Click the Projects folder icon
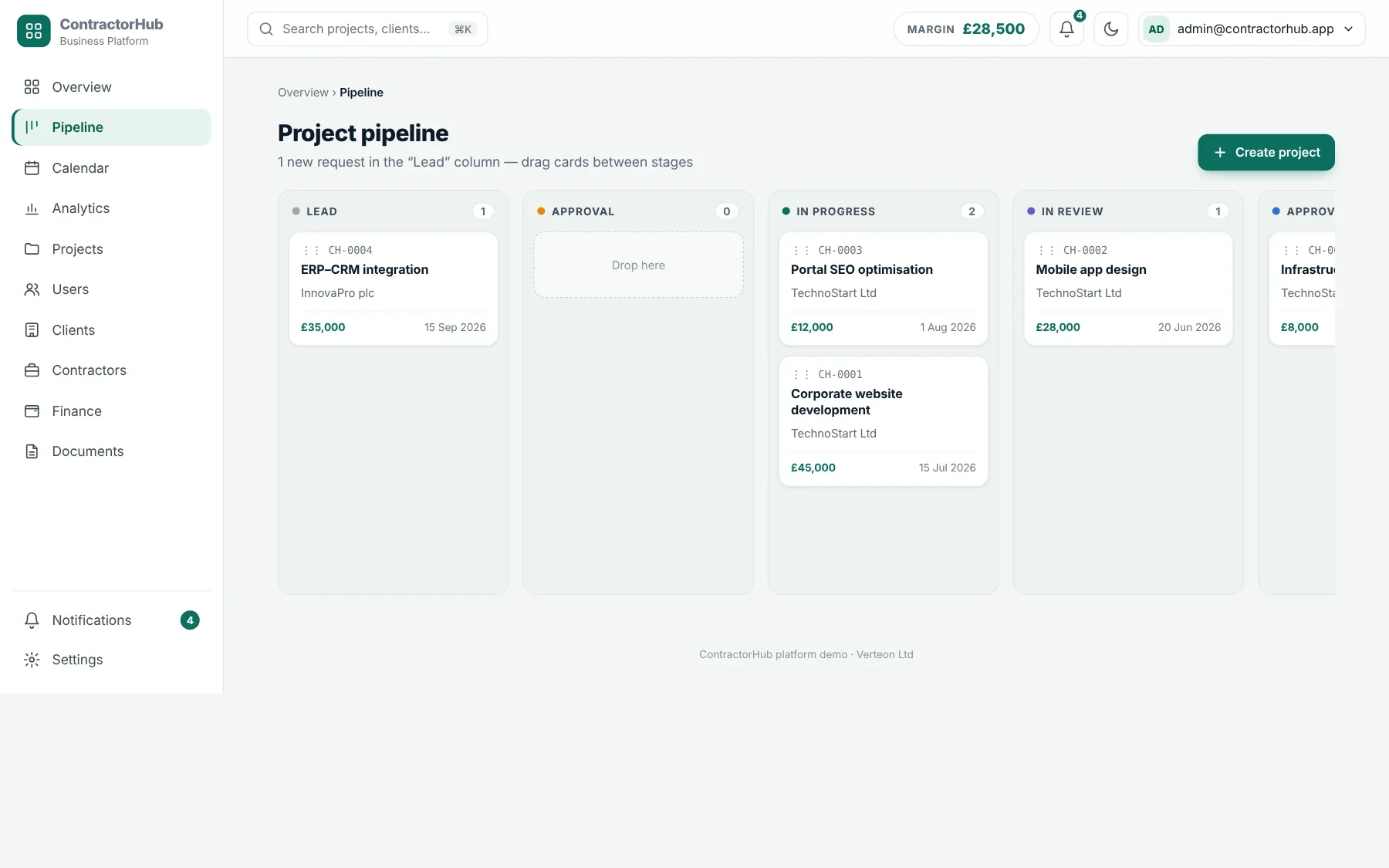Viewport: 1389px width, 868px height. point(32,249)
